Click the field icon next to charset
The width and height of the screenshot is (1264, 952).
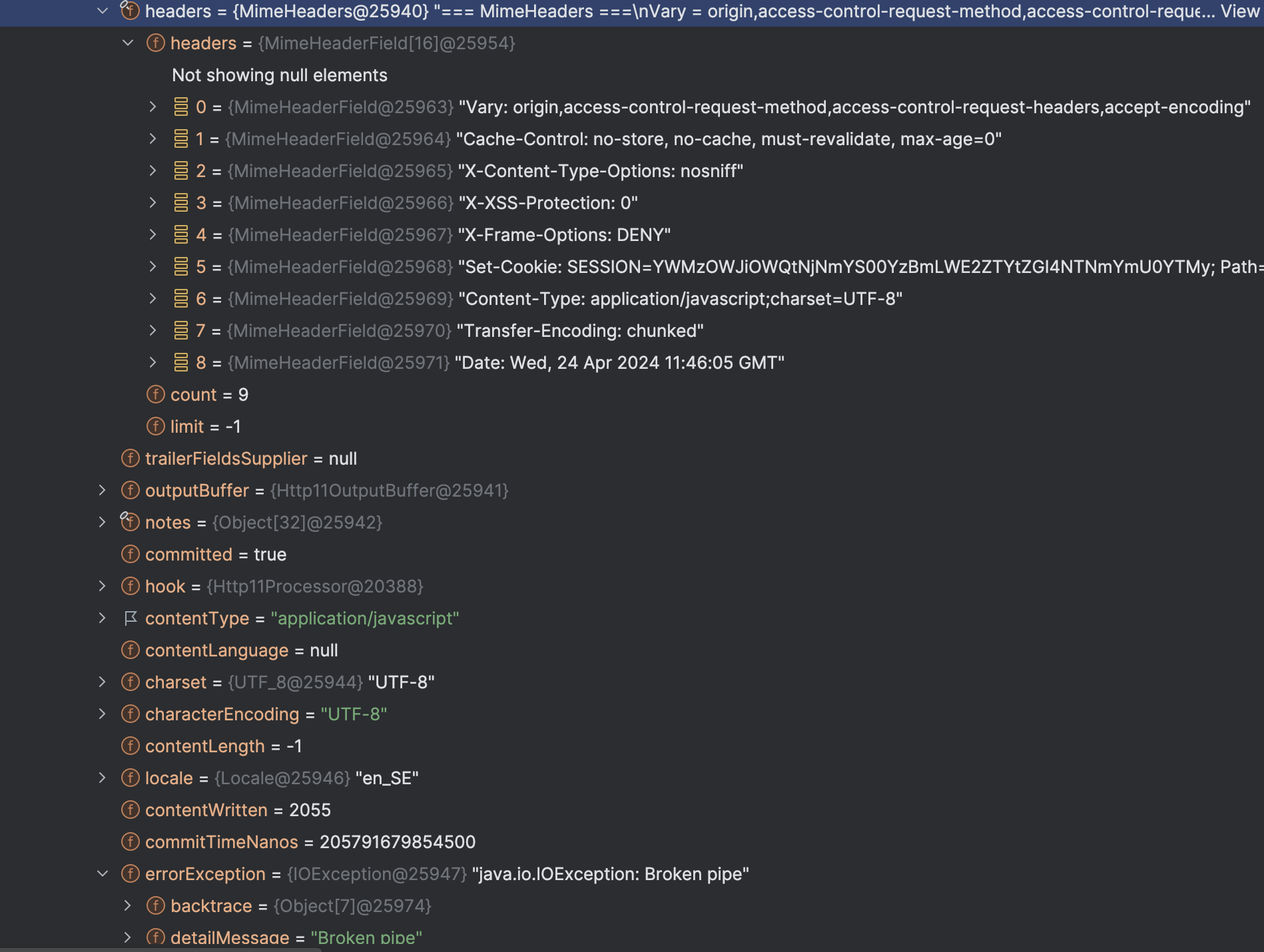131,682
